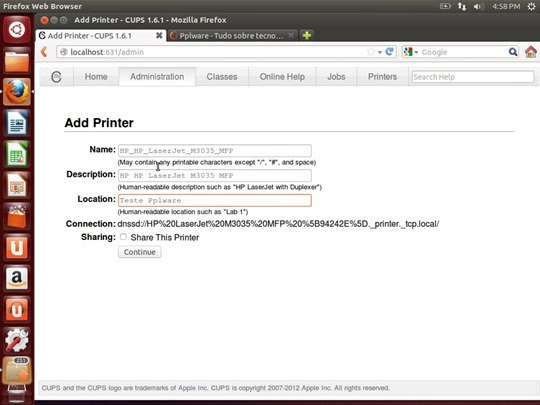The width and height of the screenshot is (540, 405).
Task: Open network indicator in top panel
Action: pos(462,6)
